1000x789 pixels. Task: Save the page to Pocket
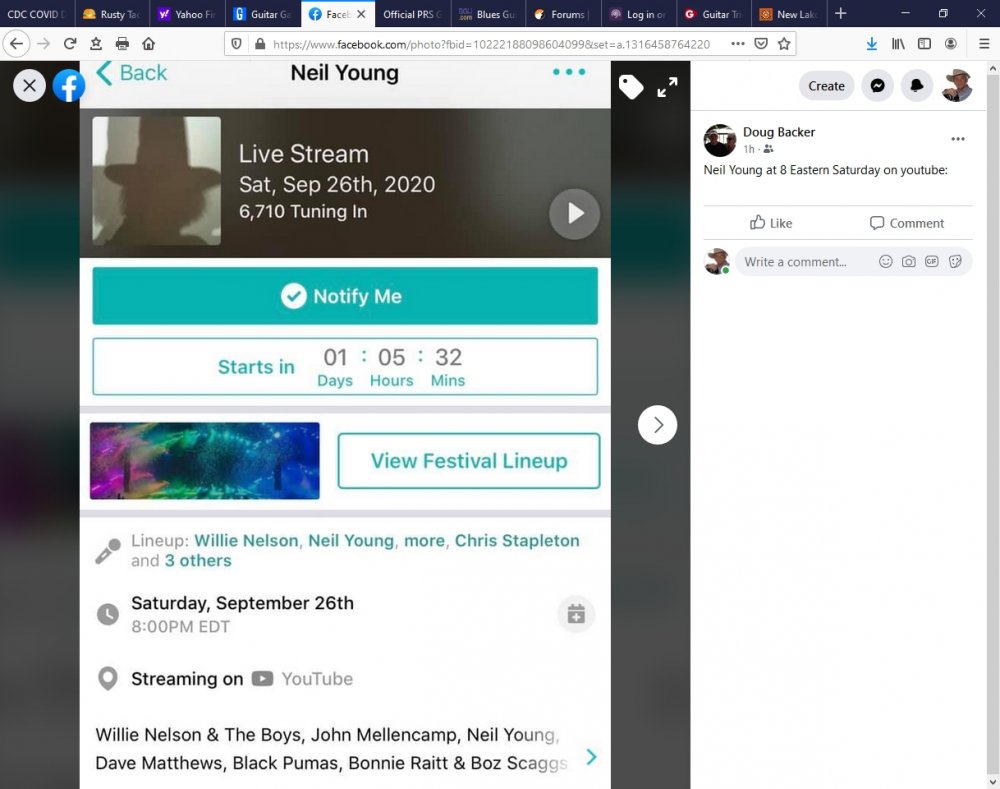pos(761,43)
